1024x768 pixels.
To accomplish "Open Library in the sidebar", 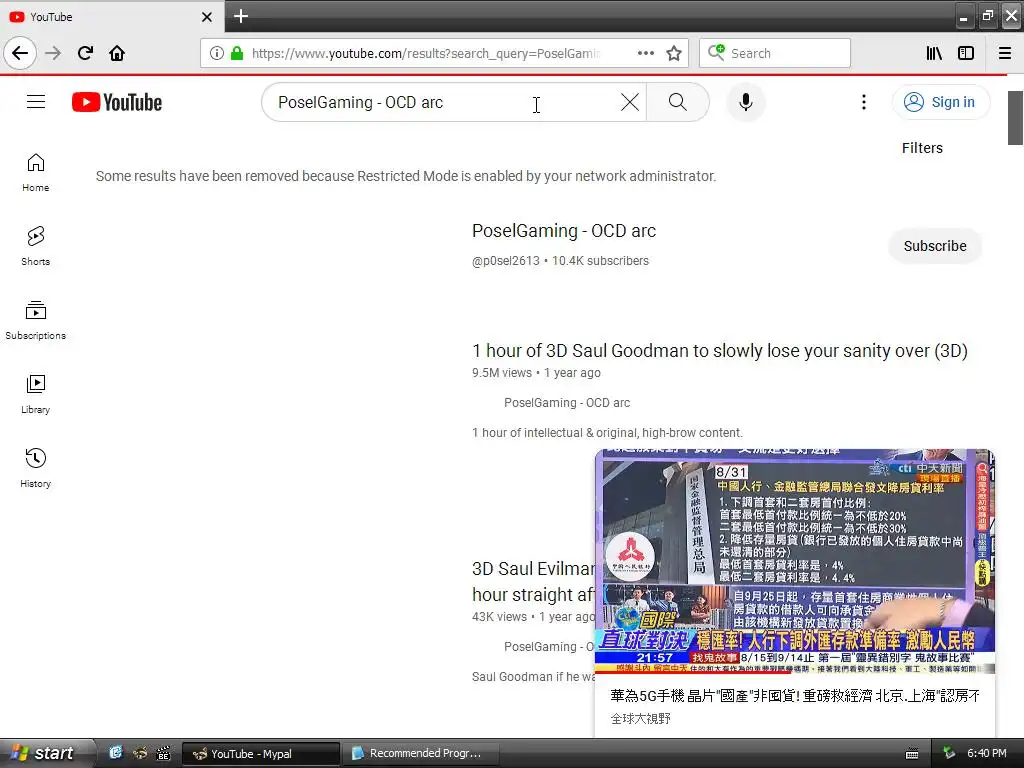I will pos(35,394).
